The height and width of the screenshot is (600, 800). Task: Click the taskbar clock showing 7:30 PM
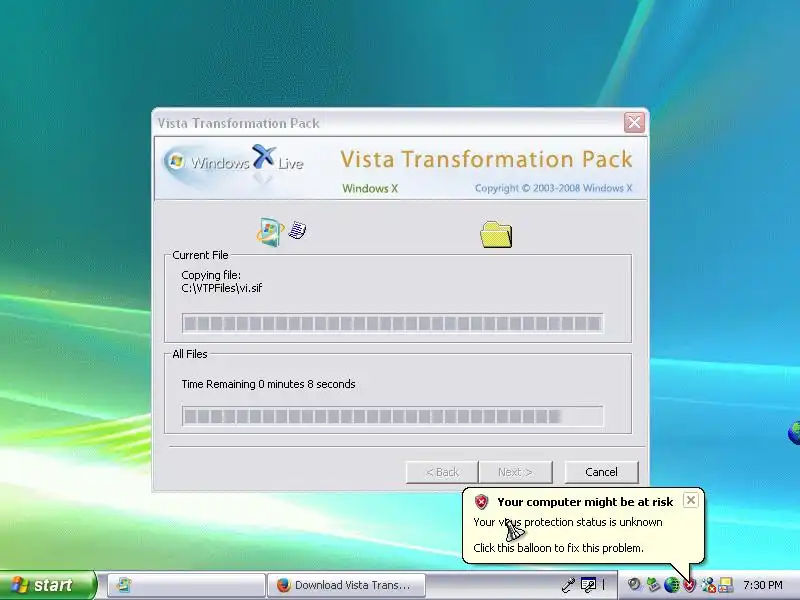point(762,585)
